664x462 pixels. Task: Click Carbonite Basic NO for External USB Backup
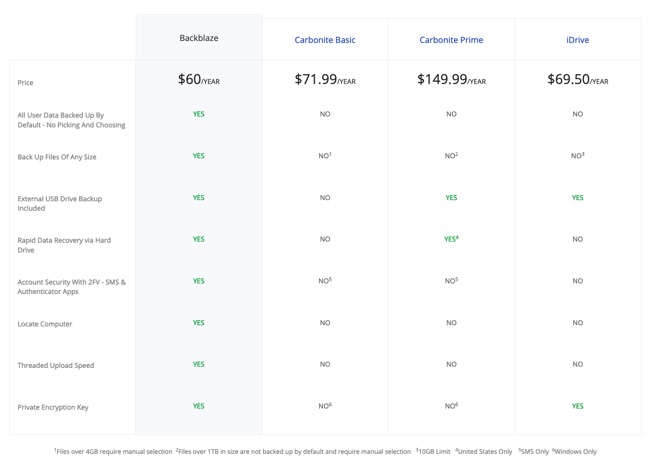(325, 198)
